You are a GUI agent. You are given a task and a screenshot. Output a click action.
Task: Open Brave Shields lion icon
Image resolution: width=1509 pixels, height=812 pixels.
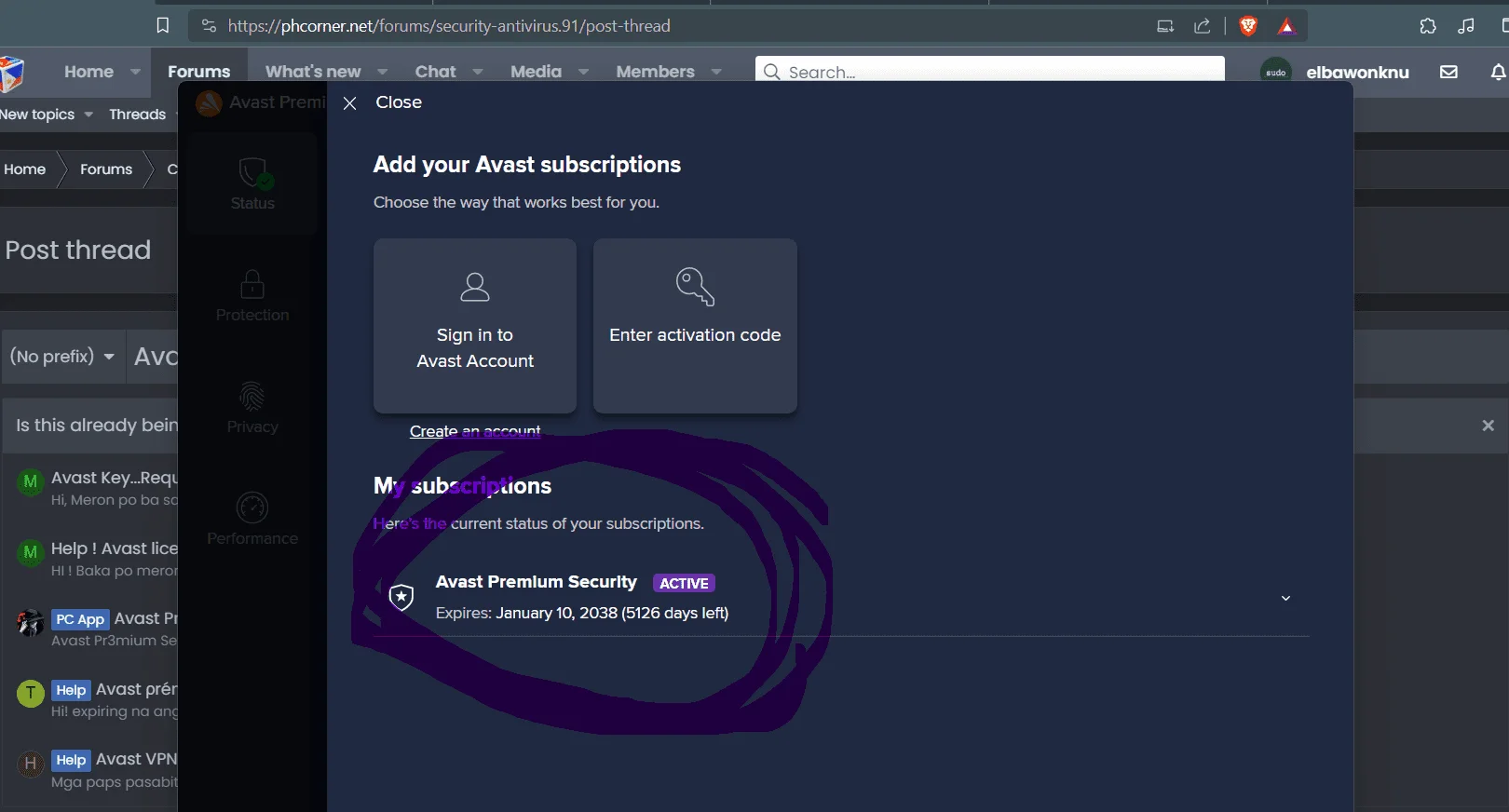(x=1248, y=26)
